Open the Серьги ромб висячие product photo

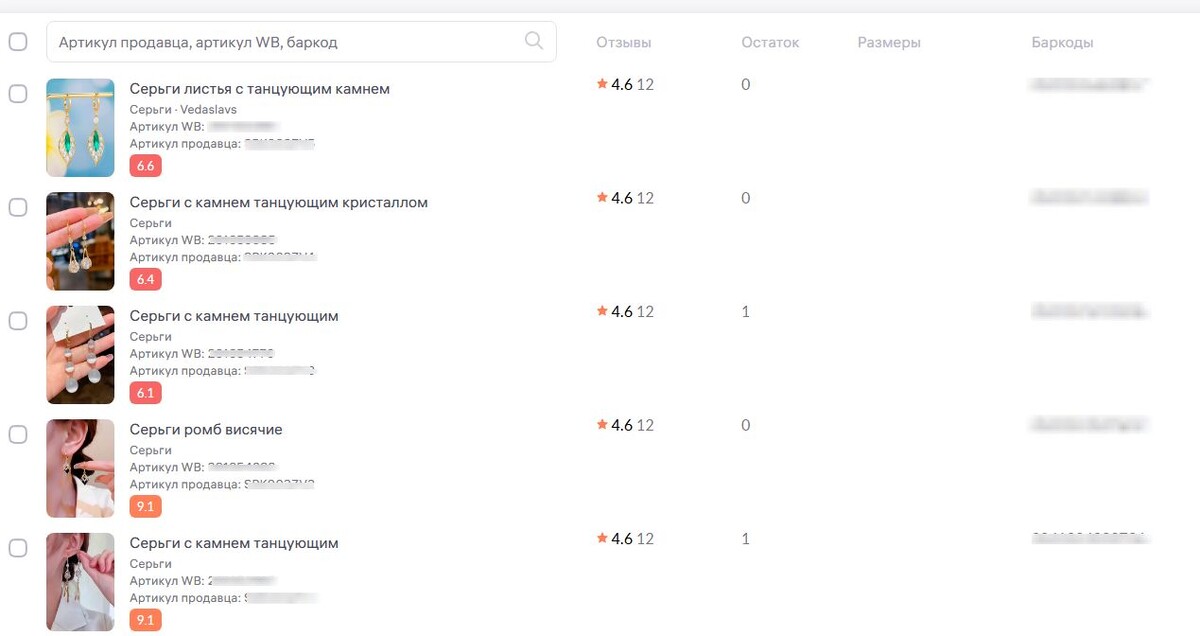pyautogui.click(x=80, y=468)
